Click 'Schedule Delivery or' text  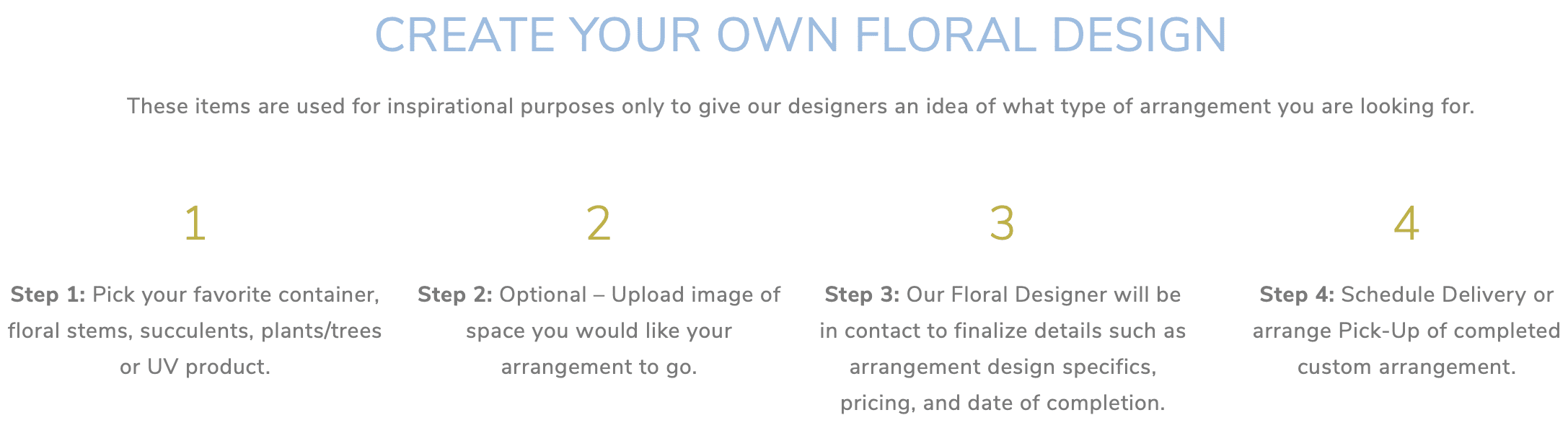tap(1448, 295)
